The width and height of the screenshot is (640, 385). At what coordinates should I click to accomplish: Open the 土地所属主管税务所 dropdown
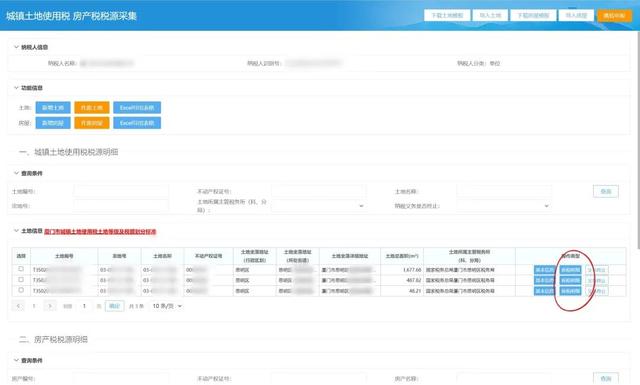pos(318,206)
